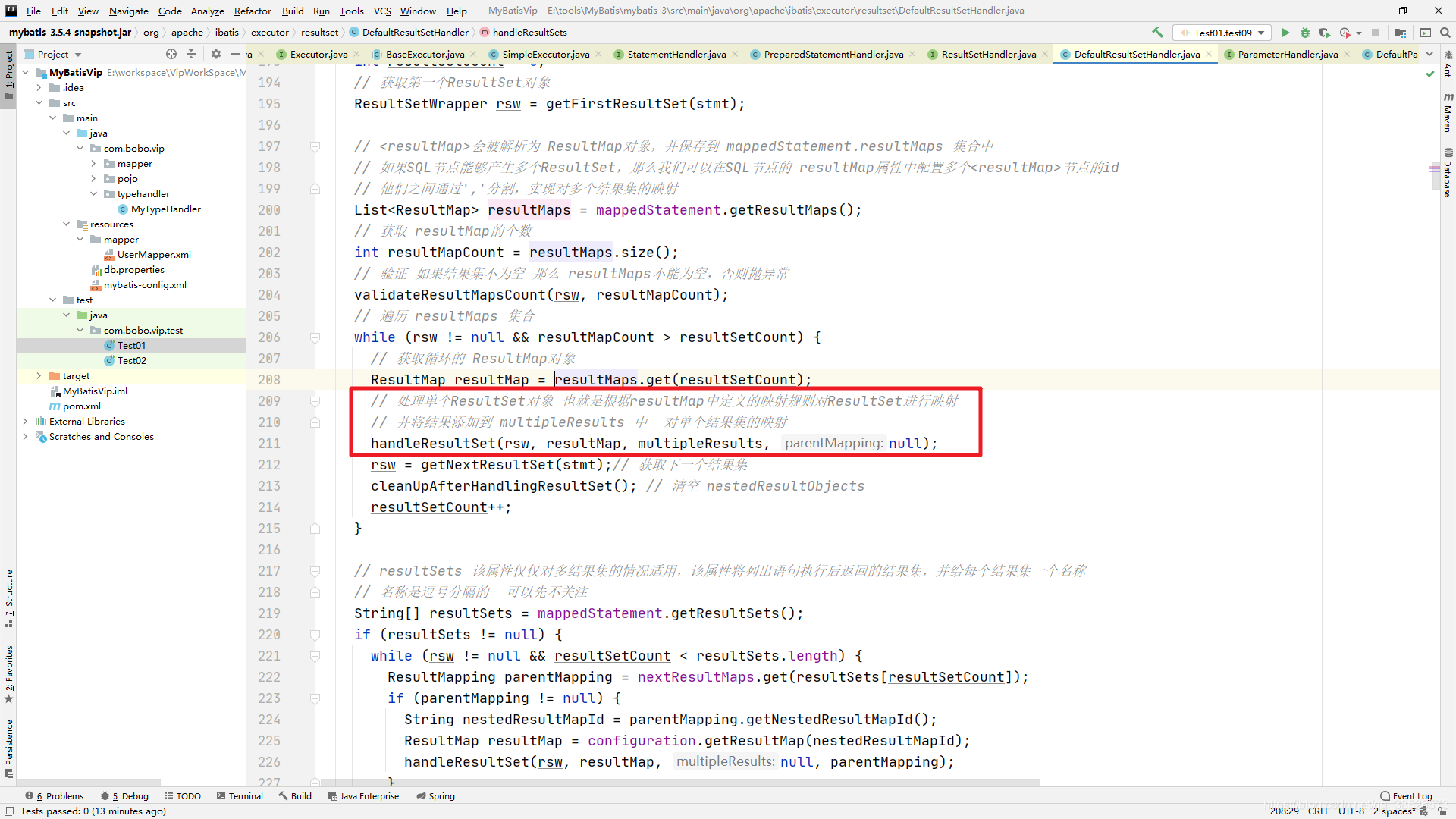Select the Refactor menu item
The width and height of the screenshot is (1456, 819).
pos(252,10)
